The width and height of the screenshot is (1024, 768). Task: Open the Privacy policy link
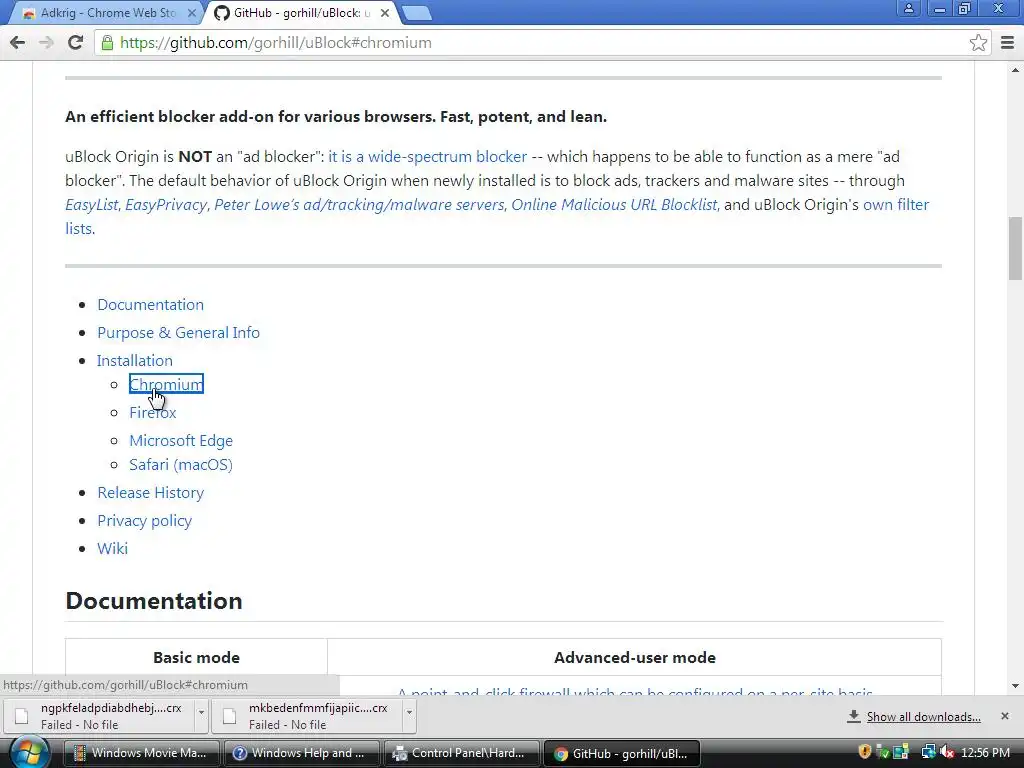[x=144, y=521]
